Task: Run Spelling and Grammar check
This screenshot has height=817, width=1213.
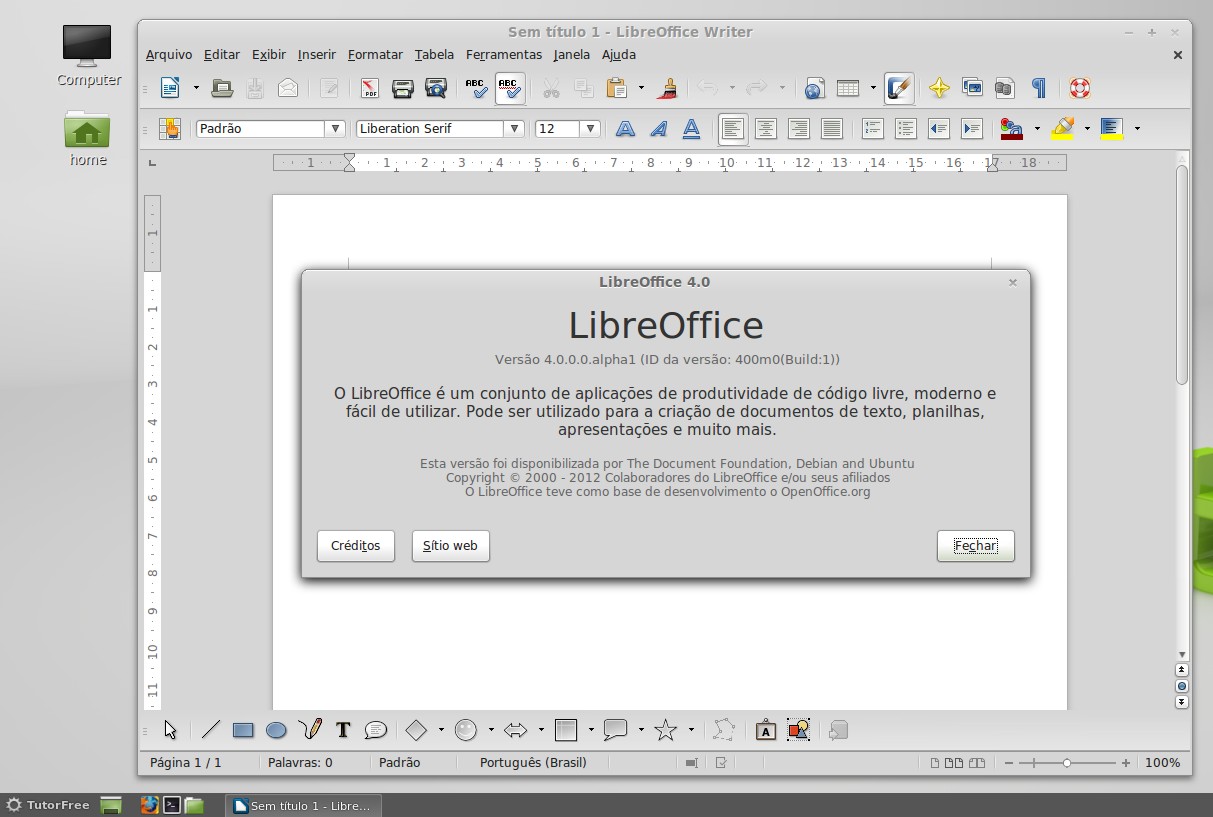Action: pyautogui.click(x=477, y=88)
